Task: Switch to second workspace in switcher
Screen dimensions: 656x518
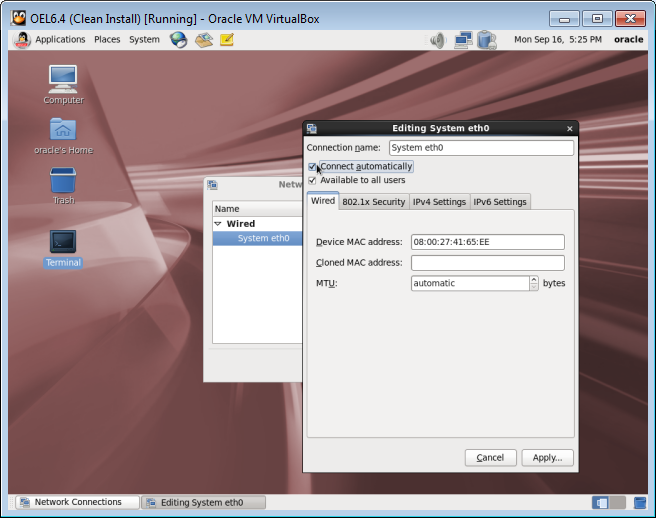Action: click(x=618, y=503)
